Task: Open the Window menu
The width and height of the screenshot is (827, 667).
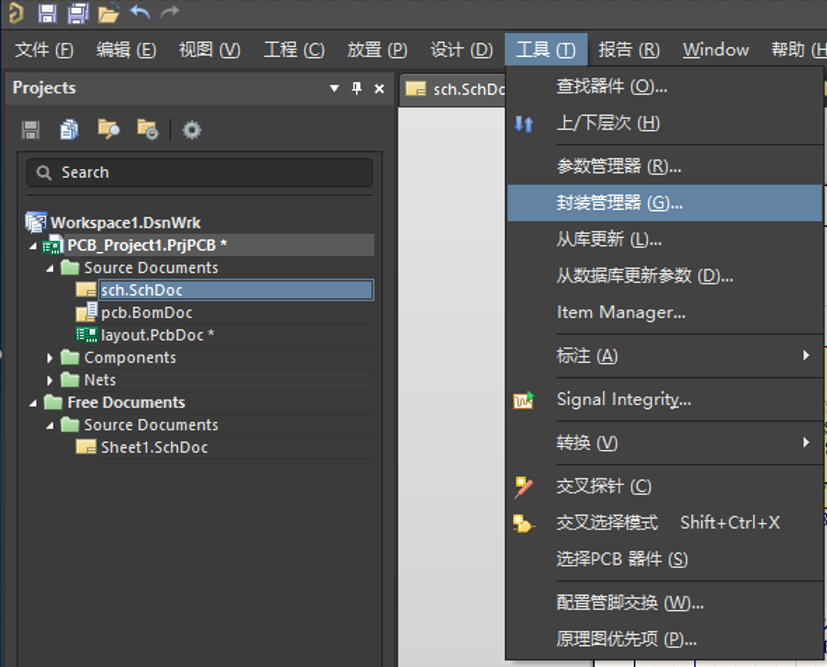Action: tap(716, 50)
